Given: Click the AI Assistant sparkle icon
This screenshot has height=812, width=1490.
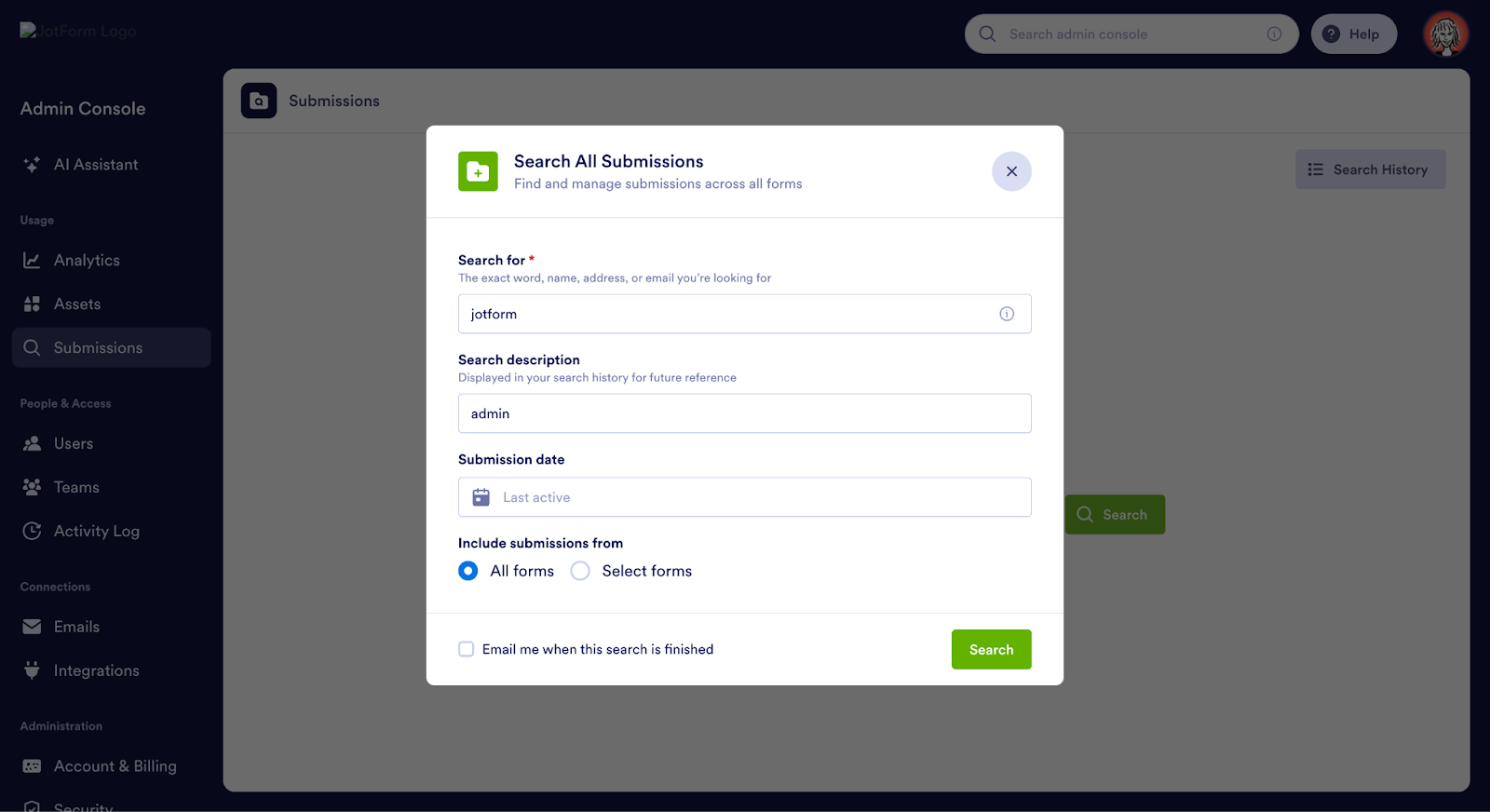Looking at the screenshot, I should tap(32, 164).
